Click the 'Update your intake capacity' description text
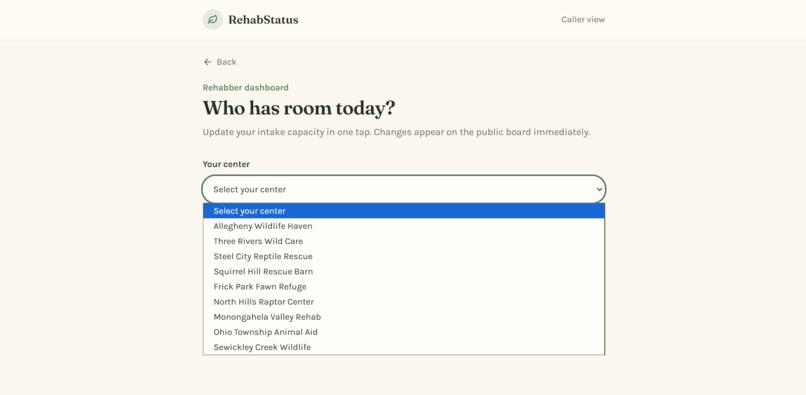 (396, 132)
